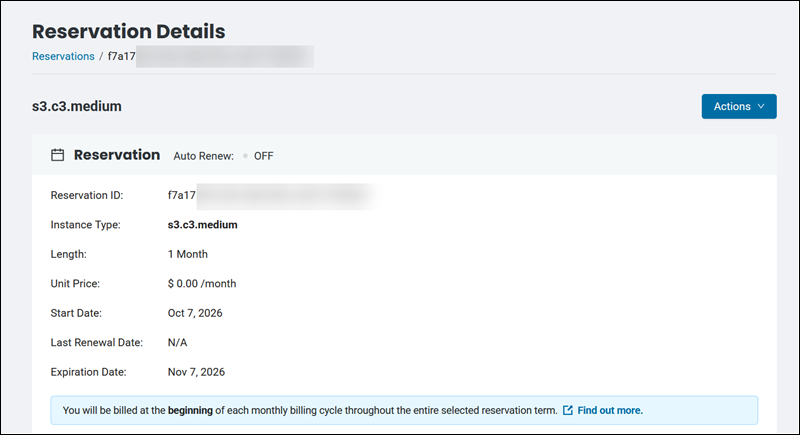Image resolution: width=800 pixels, height=435 pixels.
Task: Select the Reservation Details page title
Action: point(129,32)
